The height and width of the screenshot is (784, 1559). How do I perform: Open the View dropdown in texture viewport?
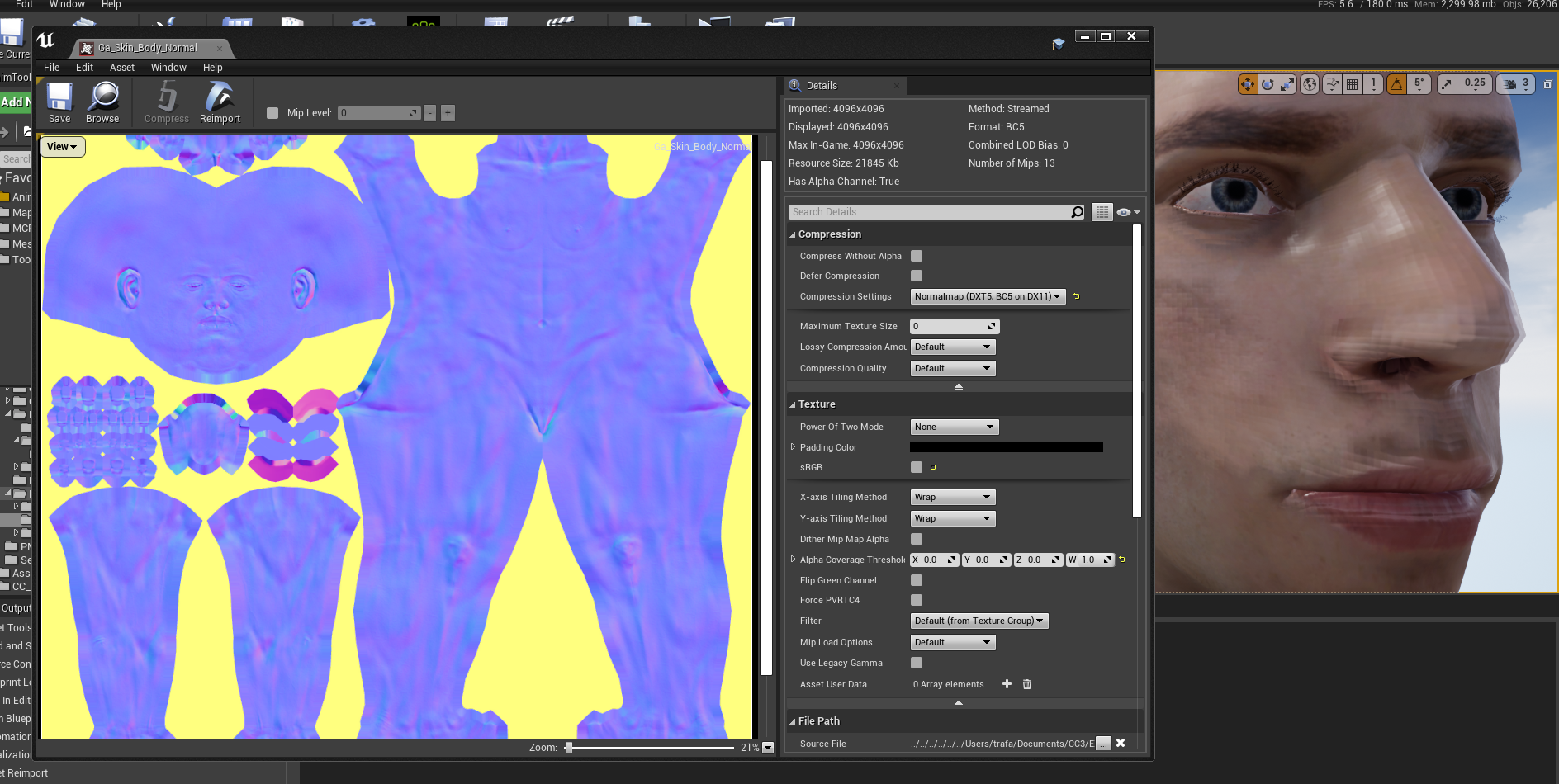(x=62, y=147)
